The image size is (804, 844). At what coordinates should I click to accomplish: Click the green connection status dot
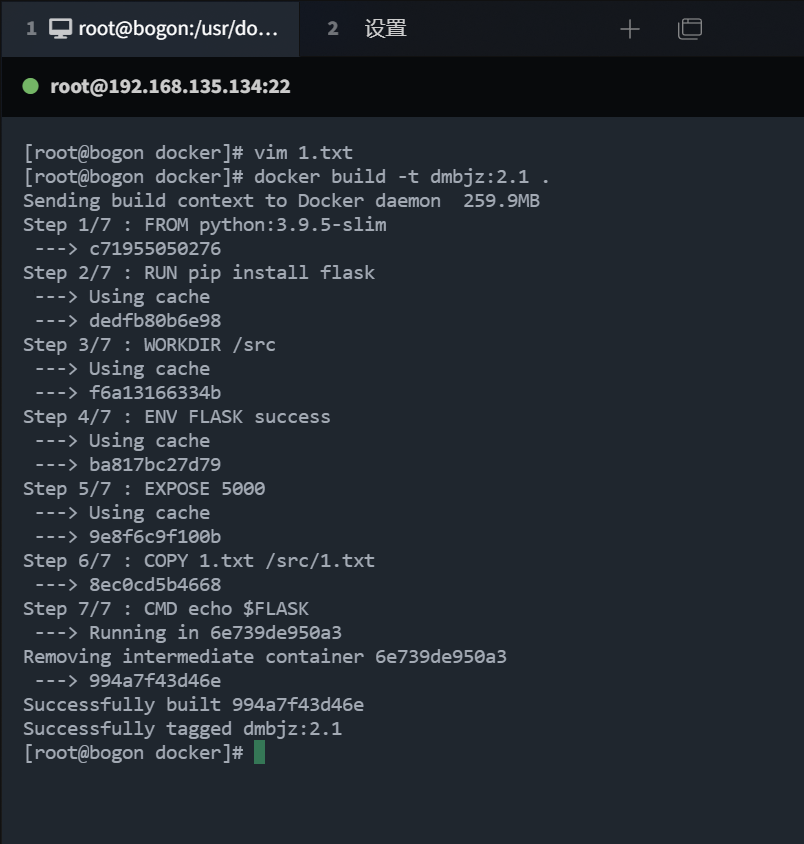(x=30, y=86)
